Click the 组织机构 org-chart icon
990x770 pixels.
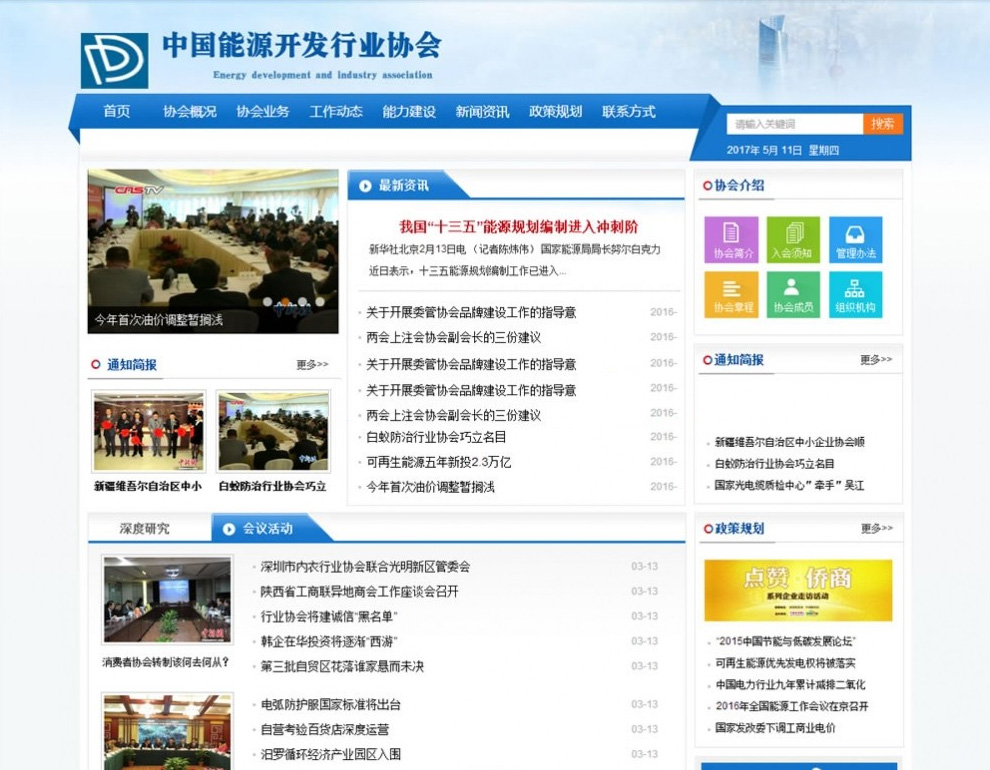855,294
